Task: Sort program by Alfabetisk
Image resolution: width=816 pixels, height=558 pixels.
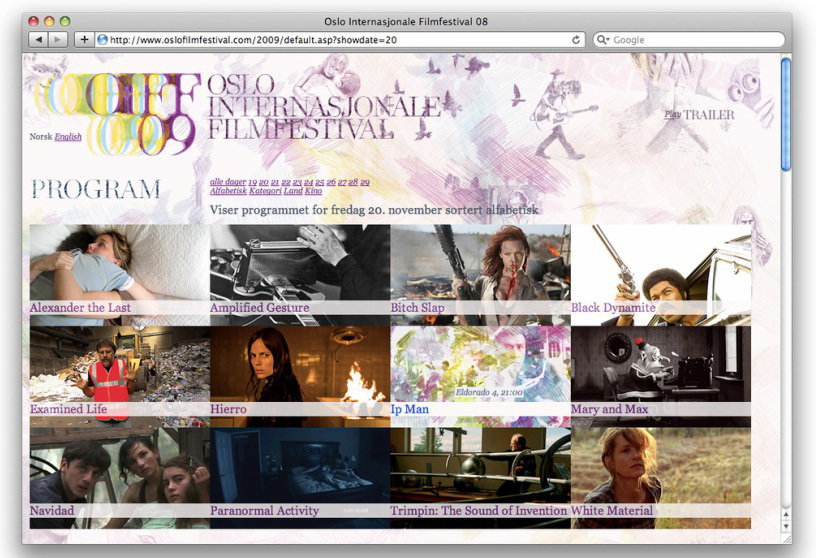Action: (228, 191)
